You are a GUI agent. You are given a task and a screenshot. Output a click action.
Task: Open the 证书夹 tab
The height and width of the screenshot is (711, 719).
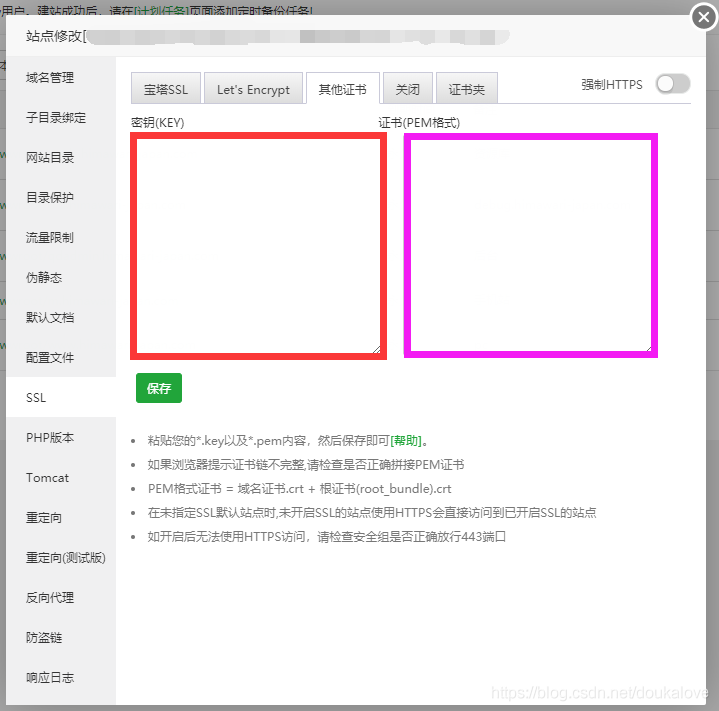click(x=466, y=89)
